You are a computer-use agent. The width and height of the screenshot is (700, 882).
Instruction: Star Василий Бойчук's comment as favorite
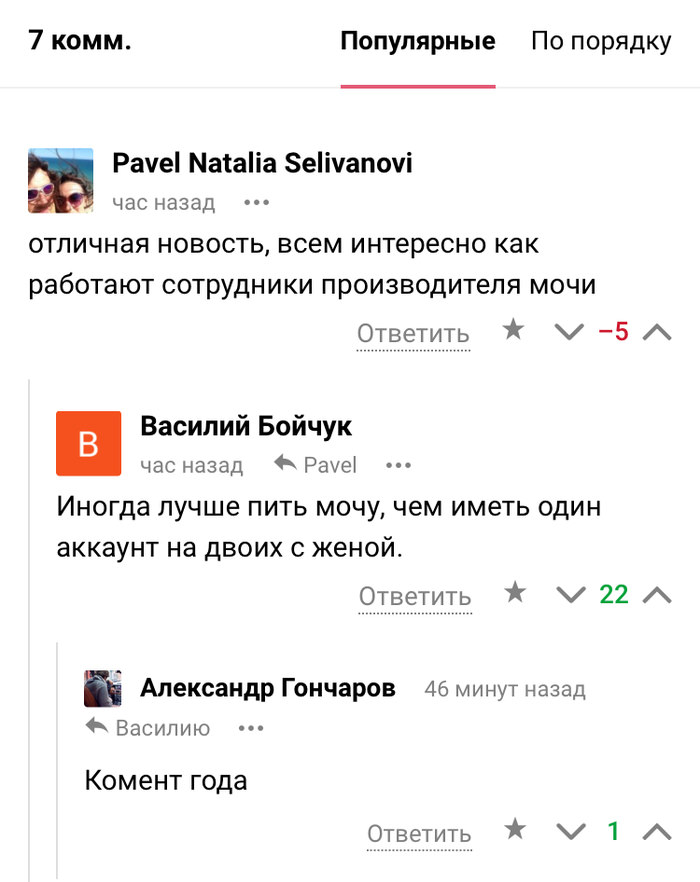click(515, 593)
